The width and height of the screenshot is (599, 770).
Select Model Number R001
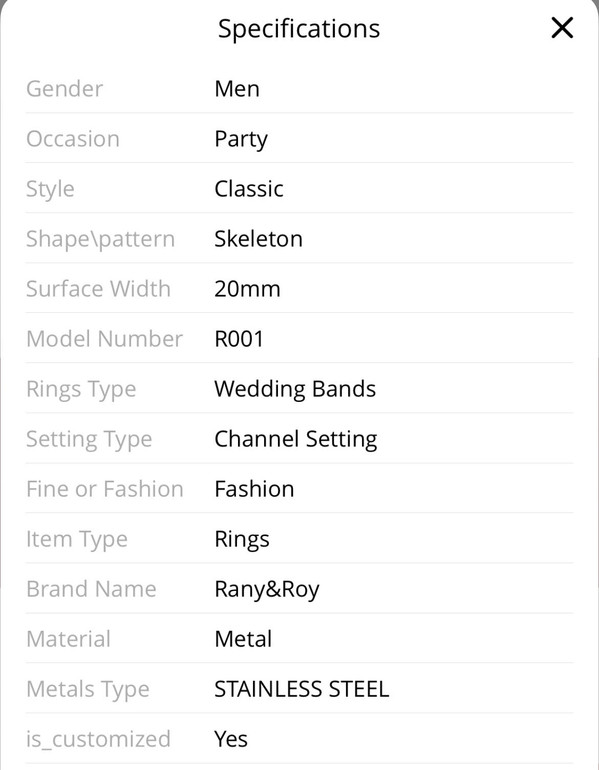pos(239,339)
